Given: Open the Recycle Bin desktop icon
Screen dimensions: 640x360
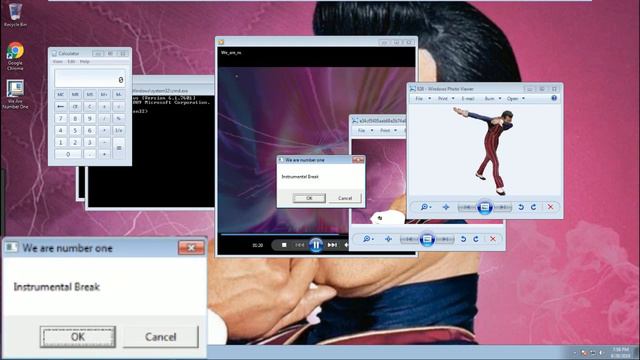Looking at the screenshot, I should coord(15,15).
